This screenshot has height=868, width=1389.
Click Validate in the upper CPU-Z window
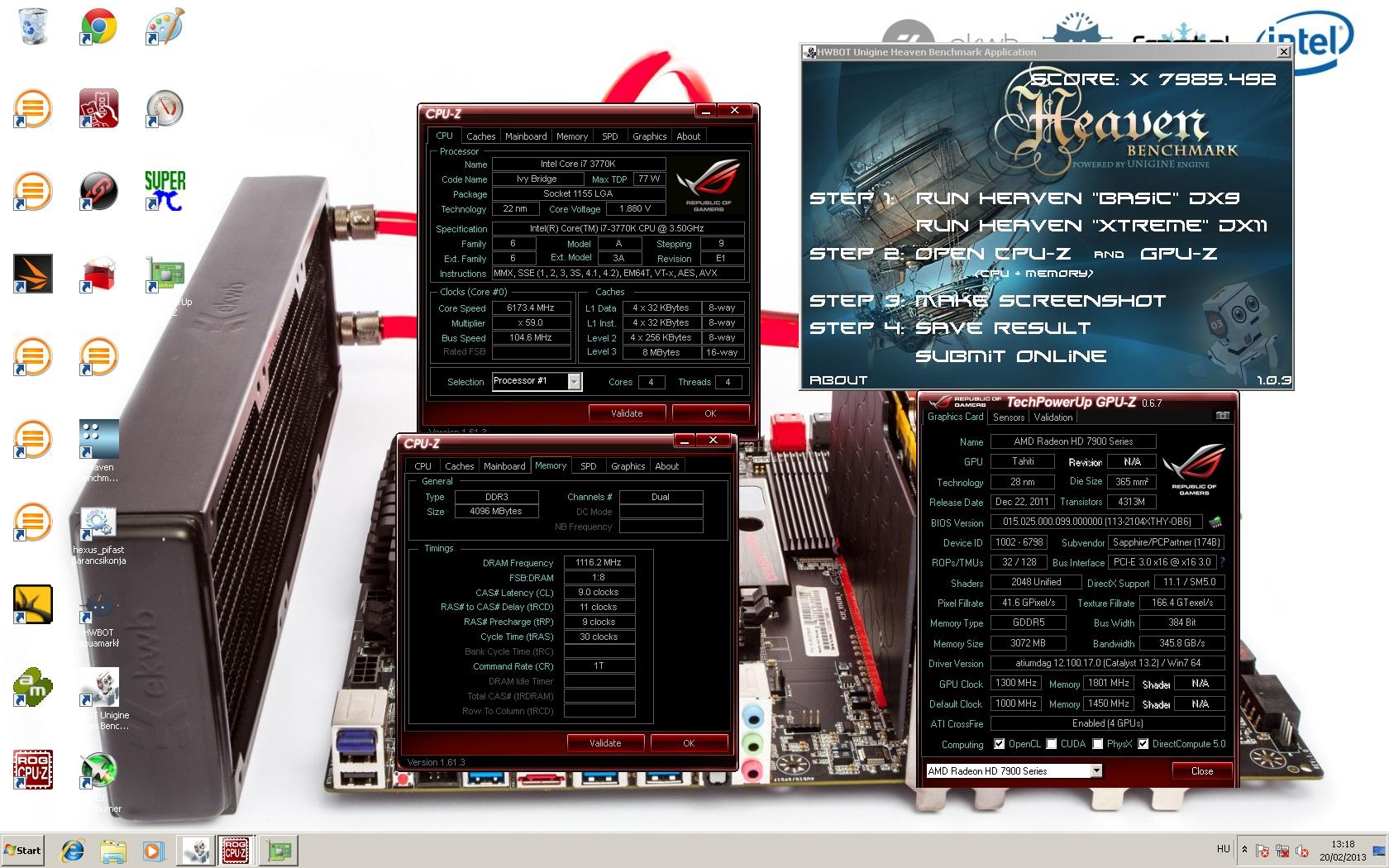[x=627, y=413]
